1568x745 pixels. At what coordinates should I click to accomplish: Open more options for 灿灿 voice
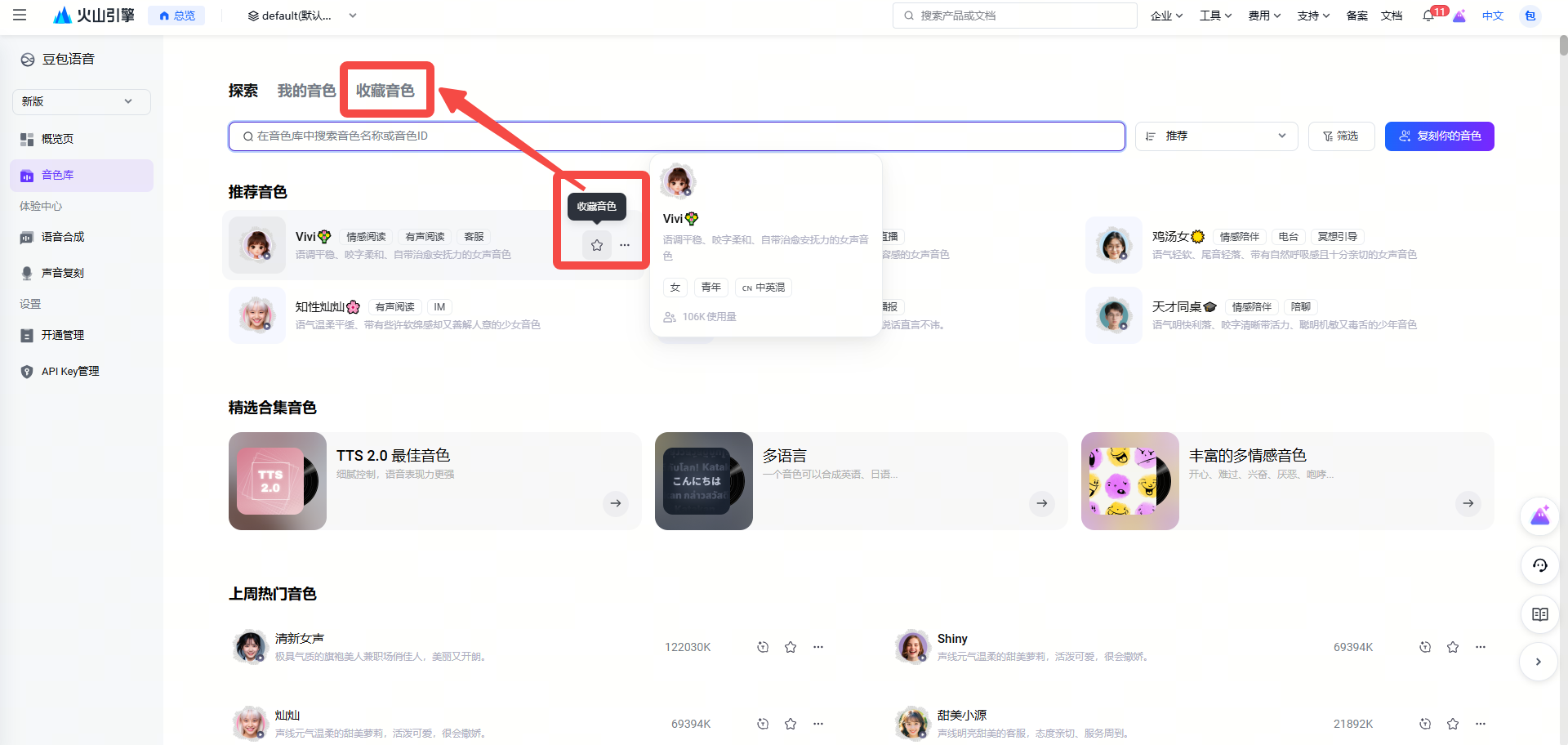(x=818, y=724)
